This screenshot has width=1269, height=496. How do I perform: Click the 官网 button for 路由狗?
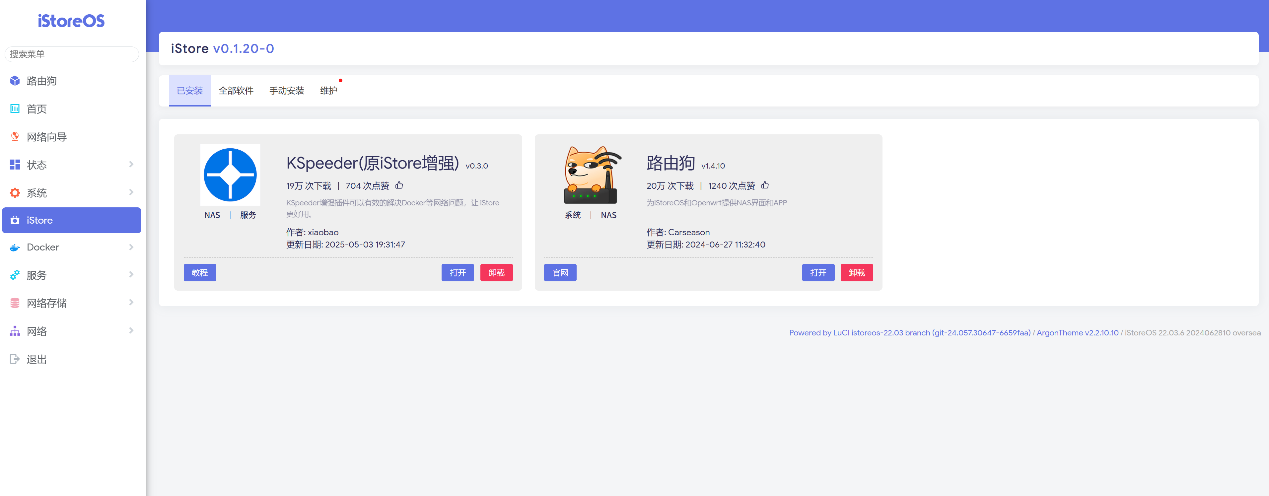pos(560,272)
